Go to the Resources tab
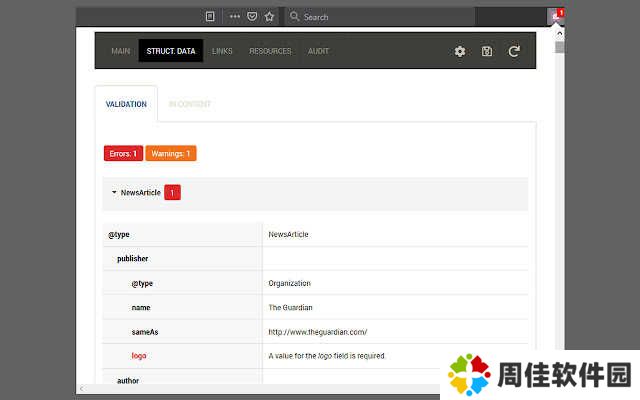The height and width of the screenshot is (400, 640). (x=270, y=51)
